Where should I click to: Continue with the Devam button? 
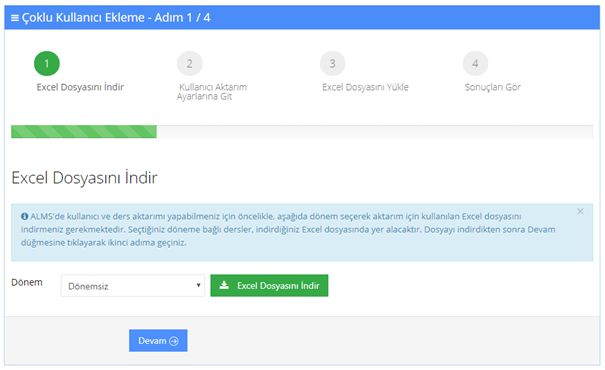click(x=158, y=340)
